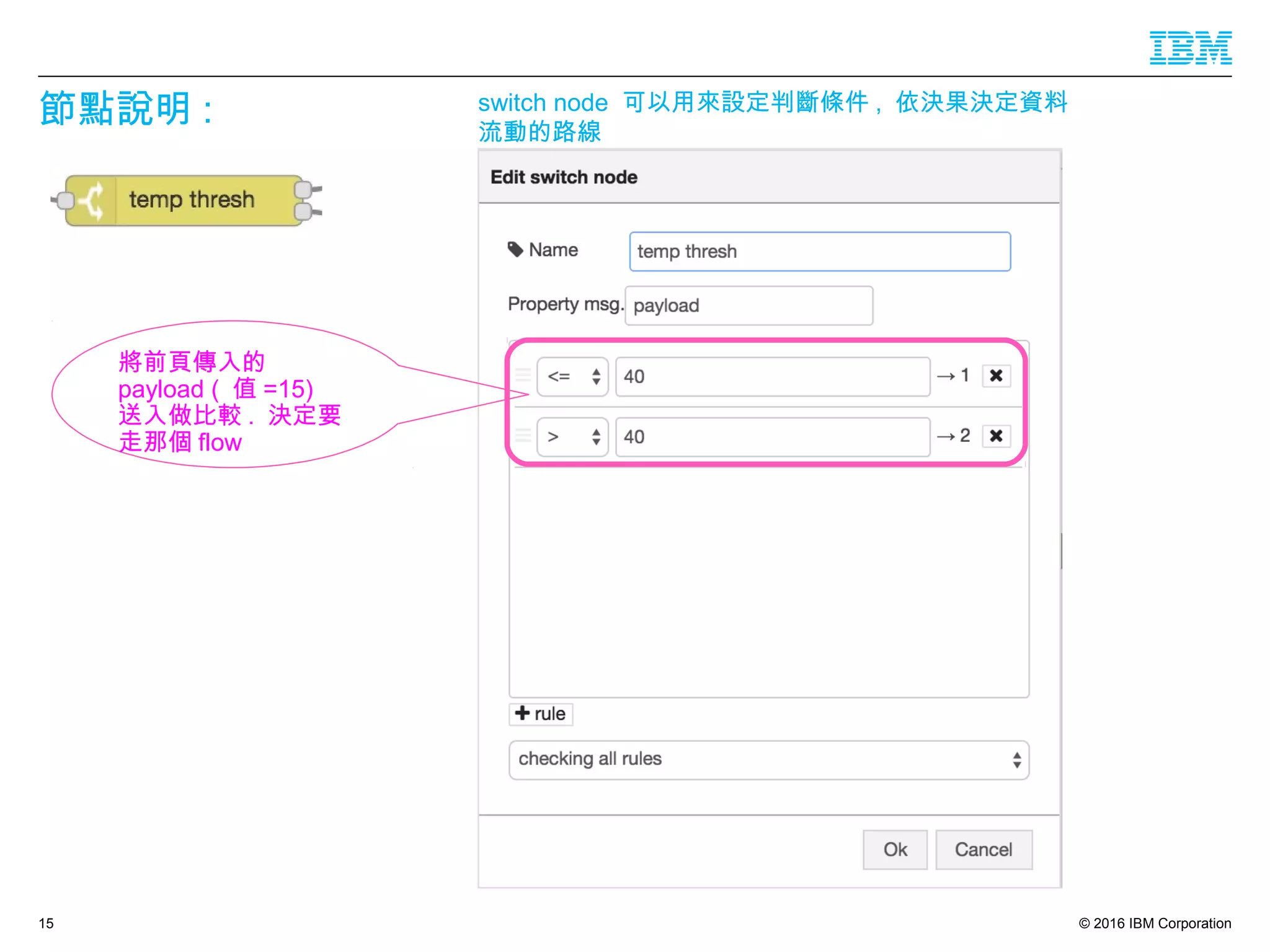Click the arrow 2 output label
The height and width of the screenshot is (952, 1270).
click(953, 436)
